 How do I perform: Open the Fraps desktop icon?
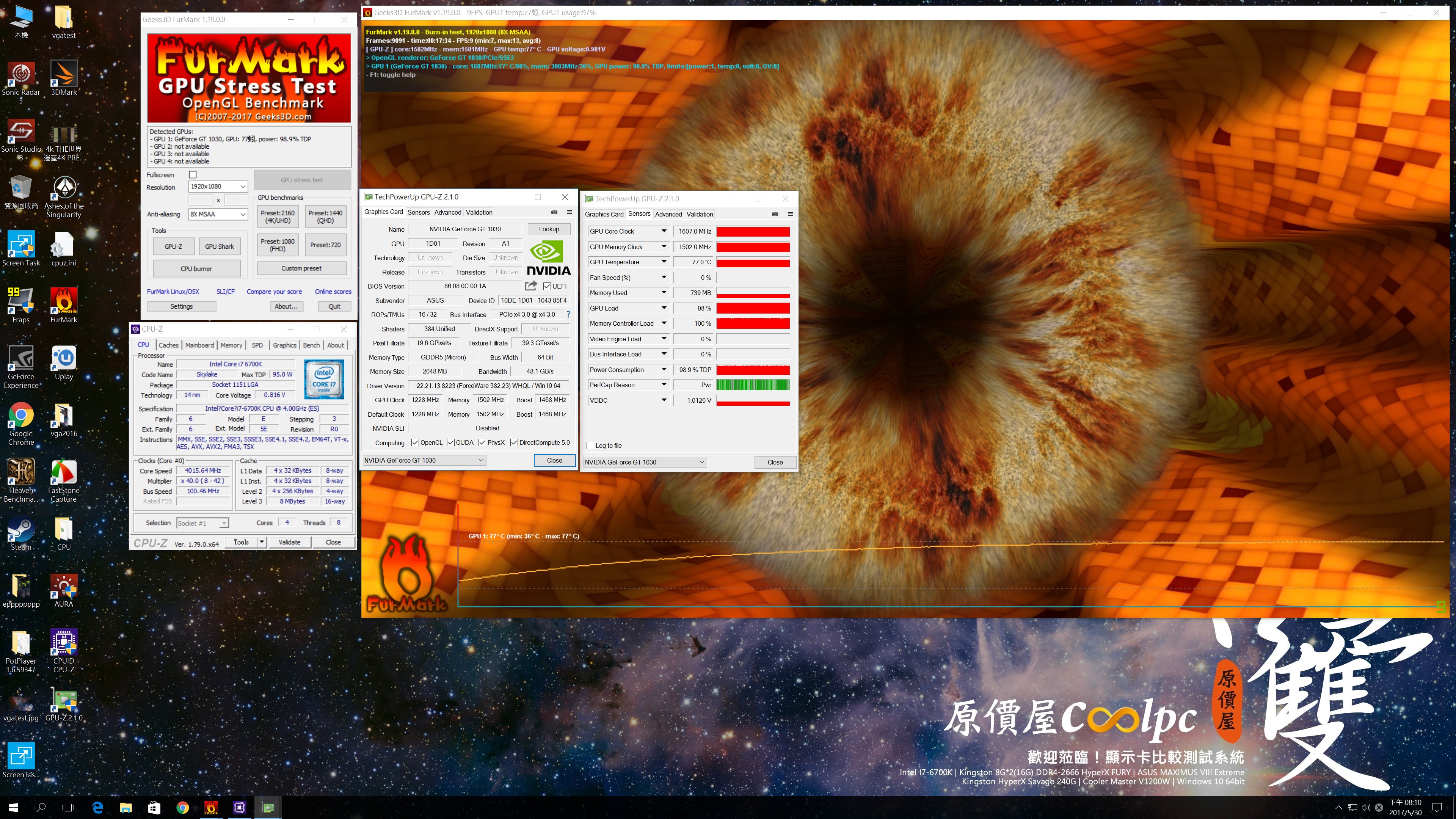21,305
